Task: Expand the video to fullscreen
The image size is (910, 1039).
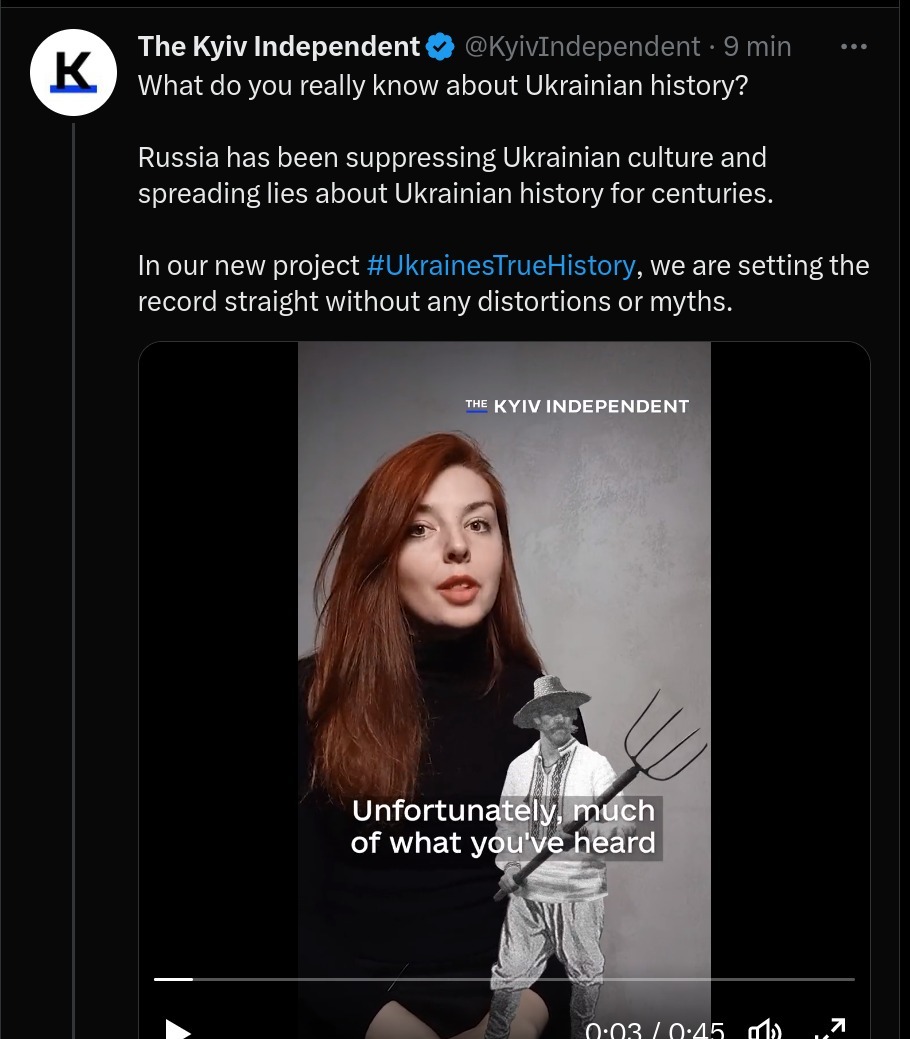Action: point(829,1029)
